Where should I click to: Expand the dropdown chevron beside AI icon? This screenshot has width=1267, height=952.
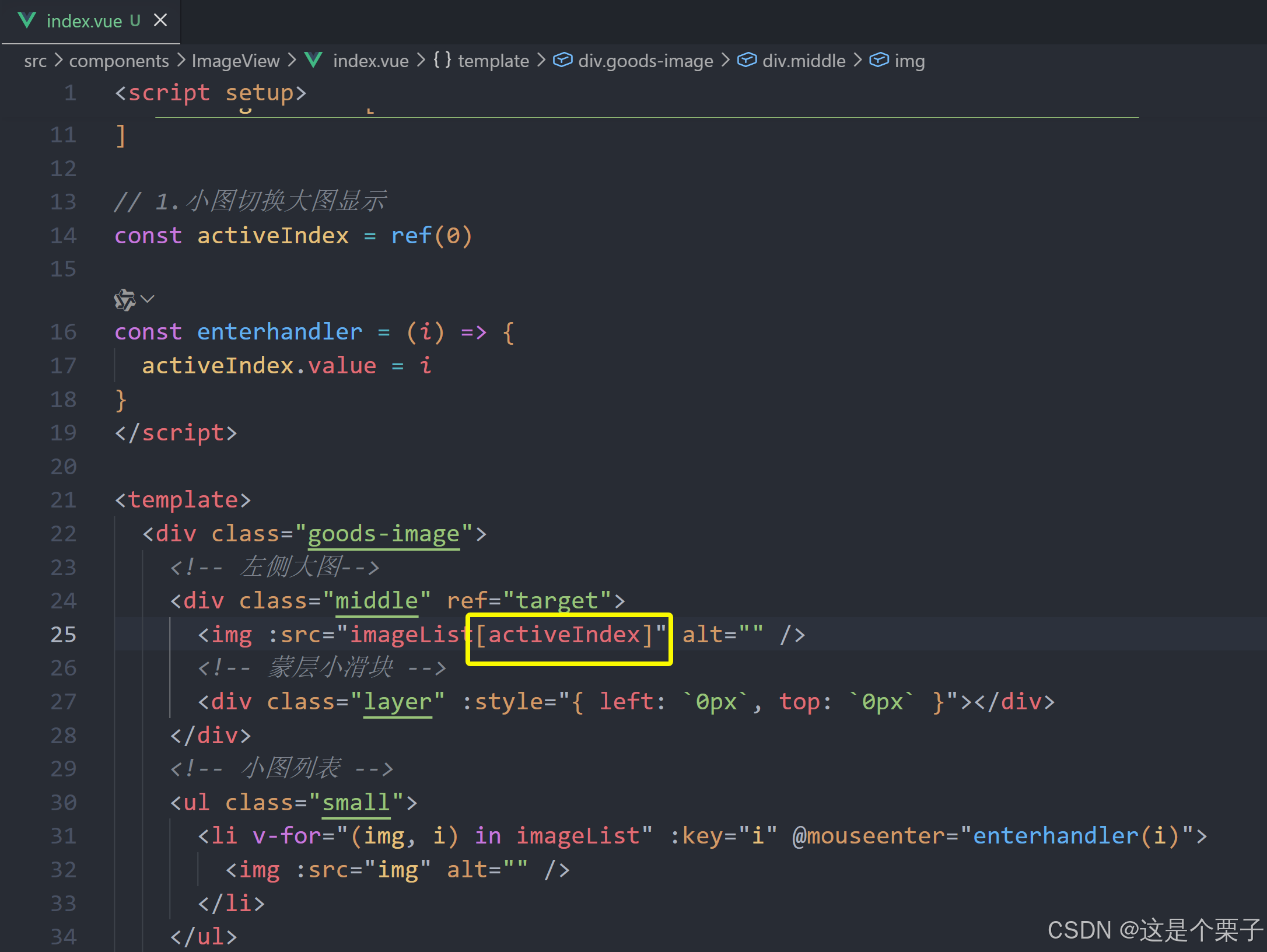tap(148, 299)
